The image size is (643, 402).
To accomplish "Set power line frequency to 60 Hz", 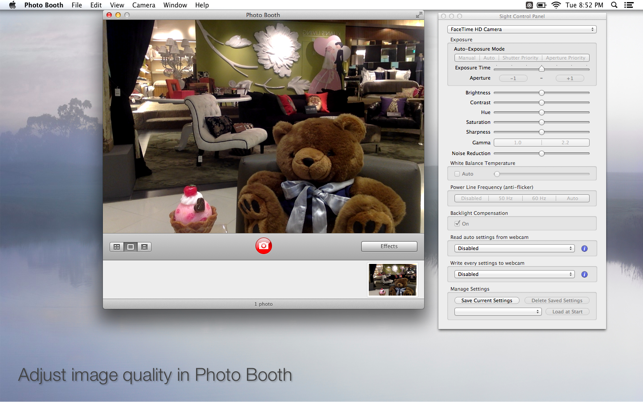I will click(539, 198).
